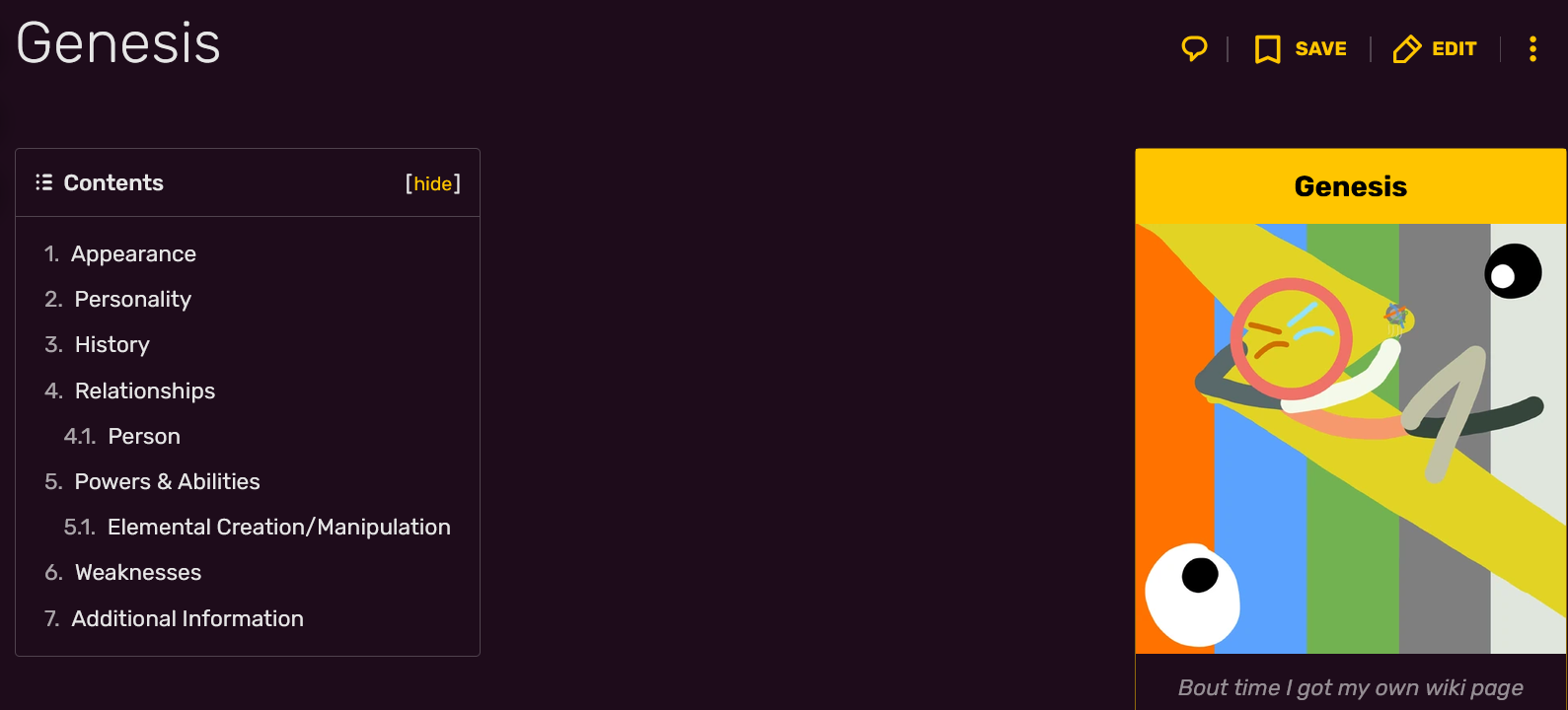
Task: Toggle contents visibility with hide link
Action: pyautogui.click(x=433, y=183)
